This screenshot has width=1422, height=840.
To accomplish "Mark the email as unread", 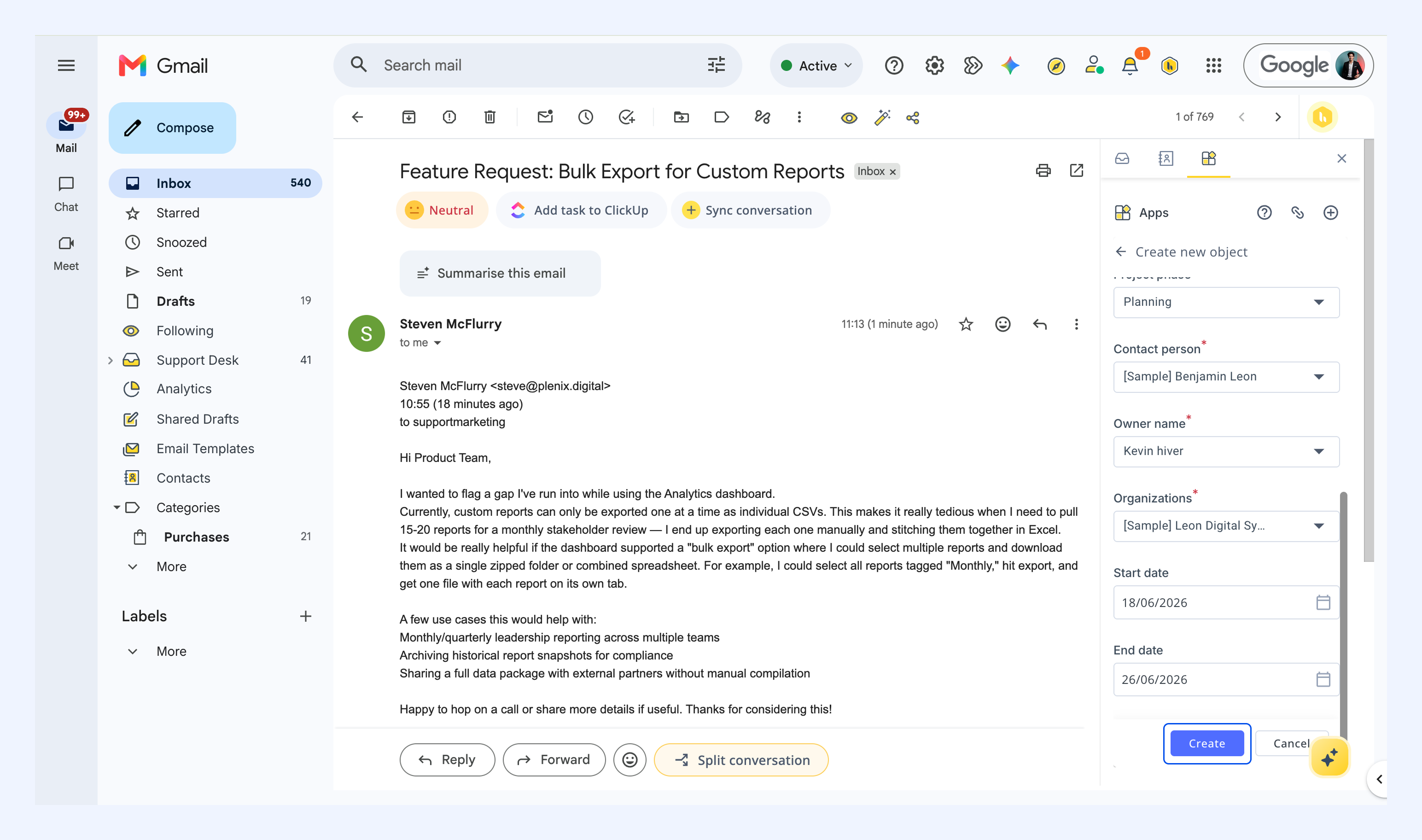I will (545, 117).
